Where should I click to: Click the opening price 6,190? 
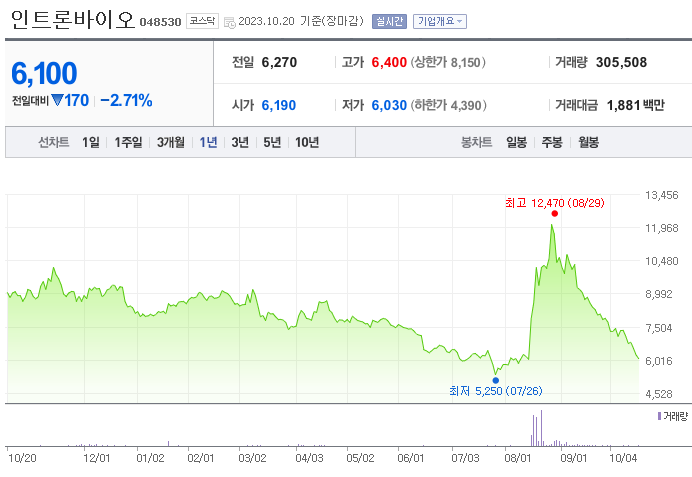pos(278,105)
